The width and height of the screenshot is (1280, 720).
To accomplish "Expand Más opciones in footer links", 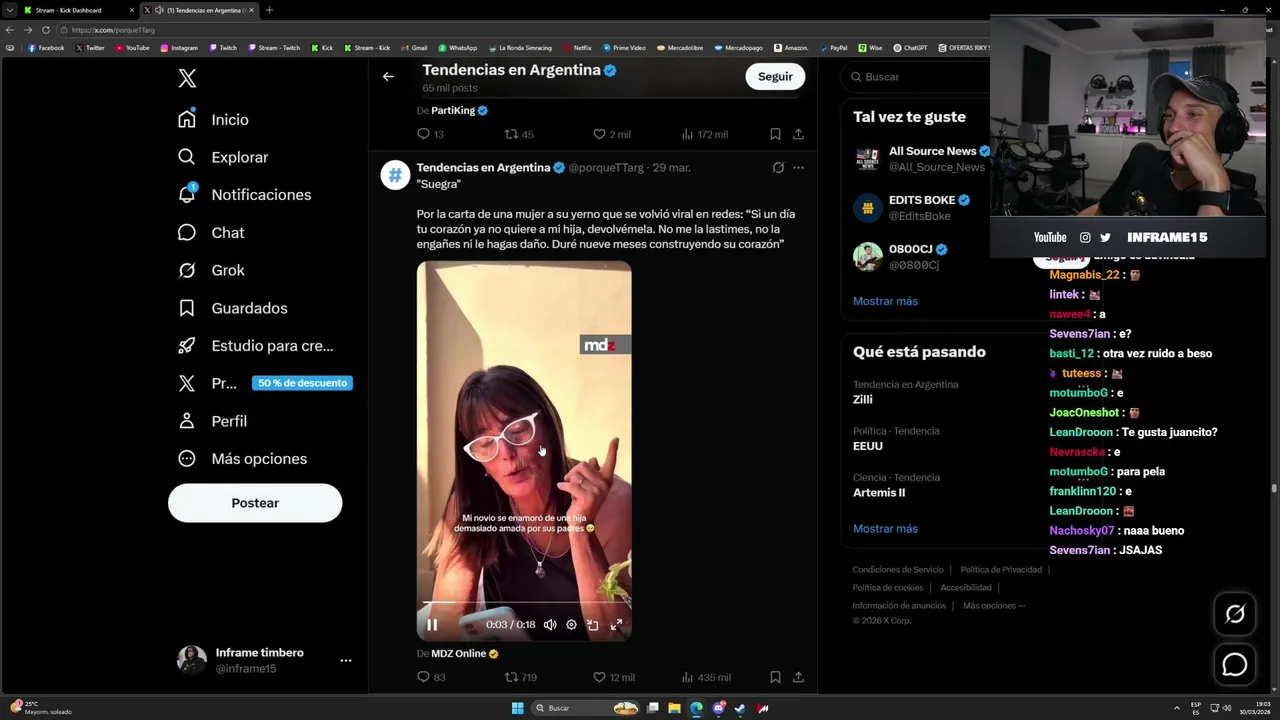I will pyautogui.click(x=994, y=606).
